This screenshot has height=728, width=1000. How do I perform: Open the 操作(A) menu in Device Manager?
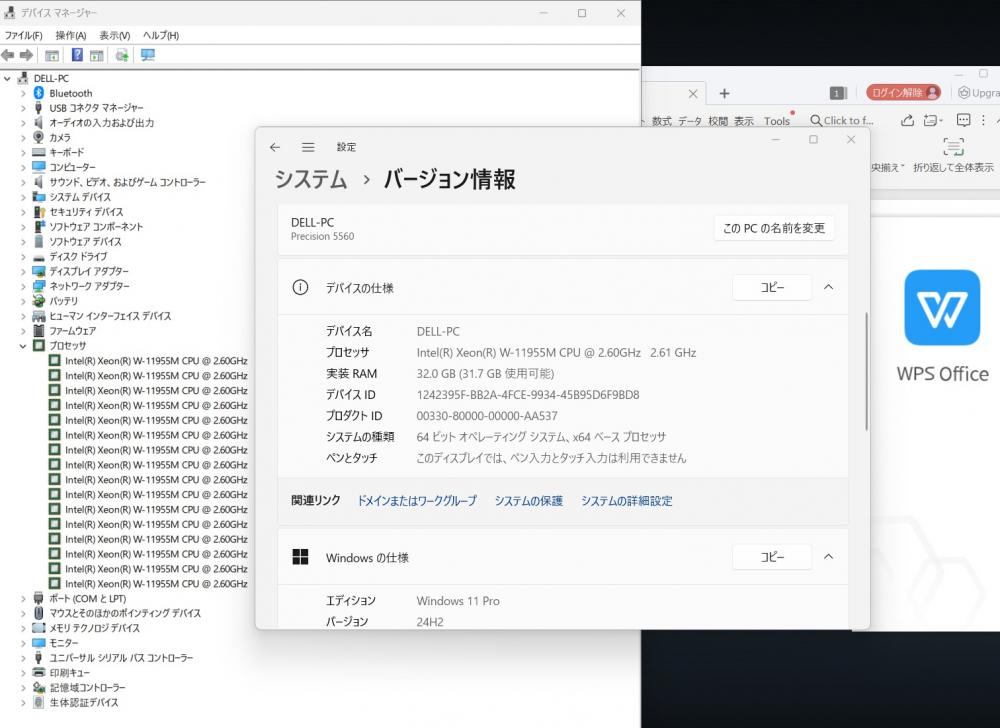tap(71, 35)
